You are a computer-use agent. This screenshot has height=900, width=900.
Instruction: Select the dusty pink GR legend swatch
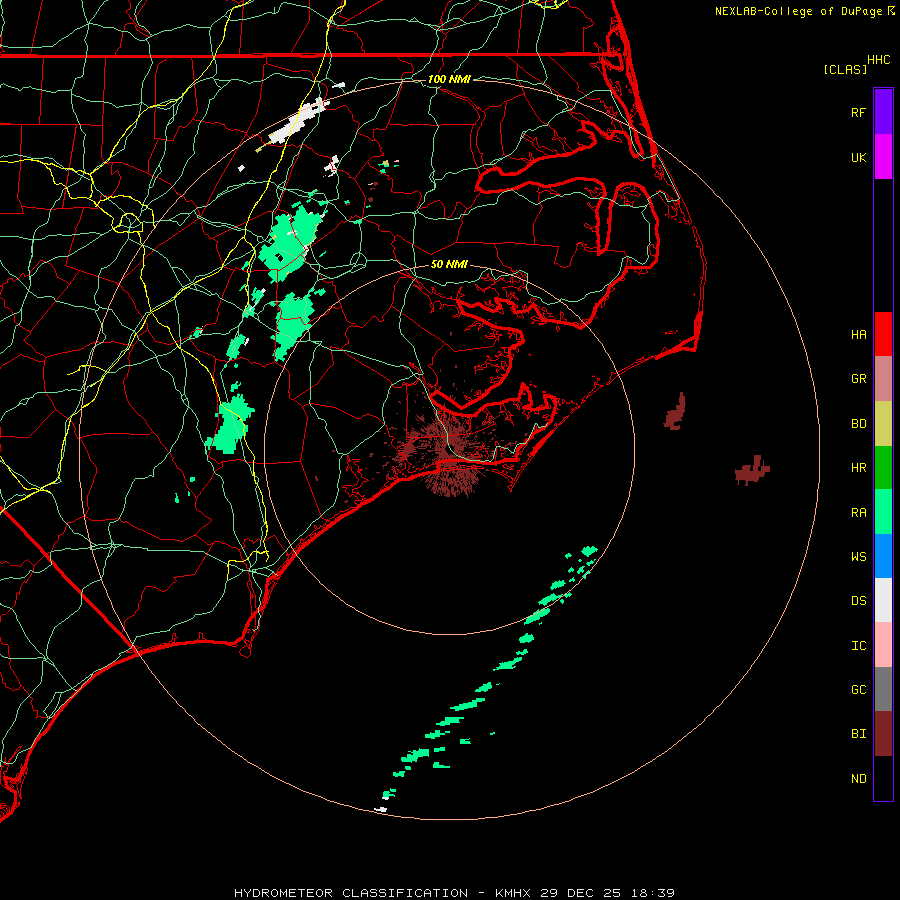pyautogui.click(x=883, y=379)
